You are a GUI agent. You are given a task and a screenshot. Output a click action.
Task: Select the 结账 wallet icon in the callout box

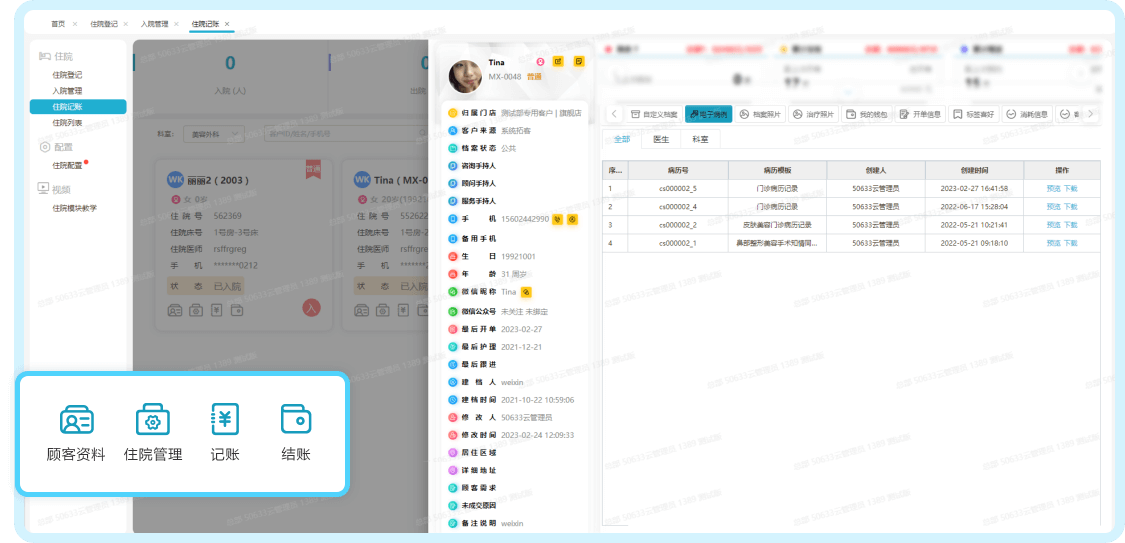coord(296,420)
